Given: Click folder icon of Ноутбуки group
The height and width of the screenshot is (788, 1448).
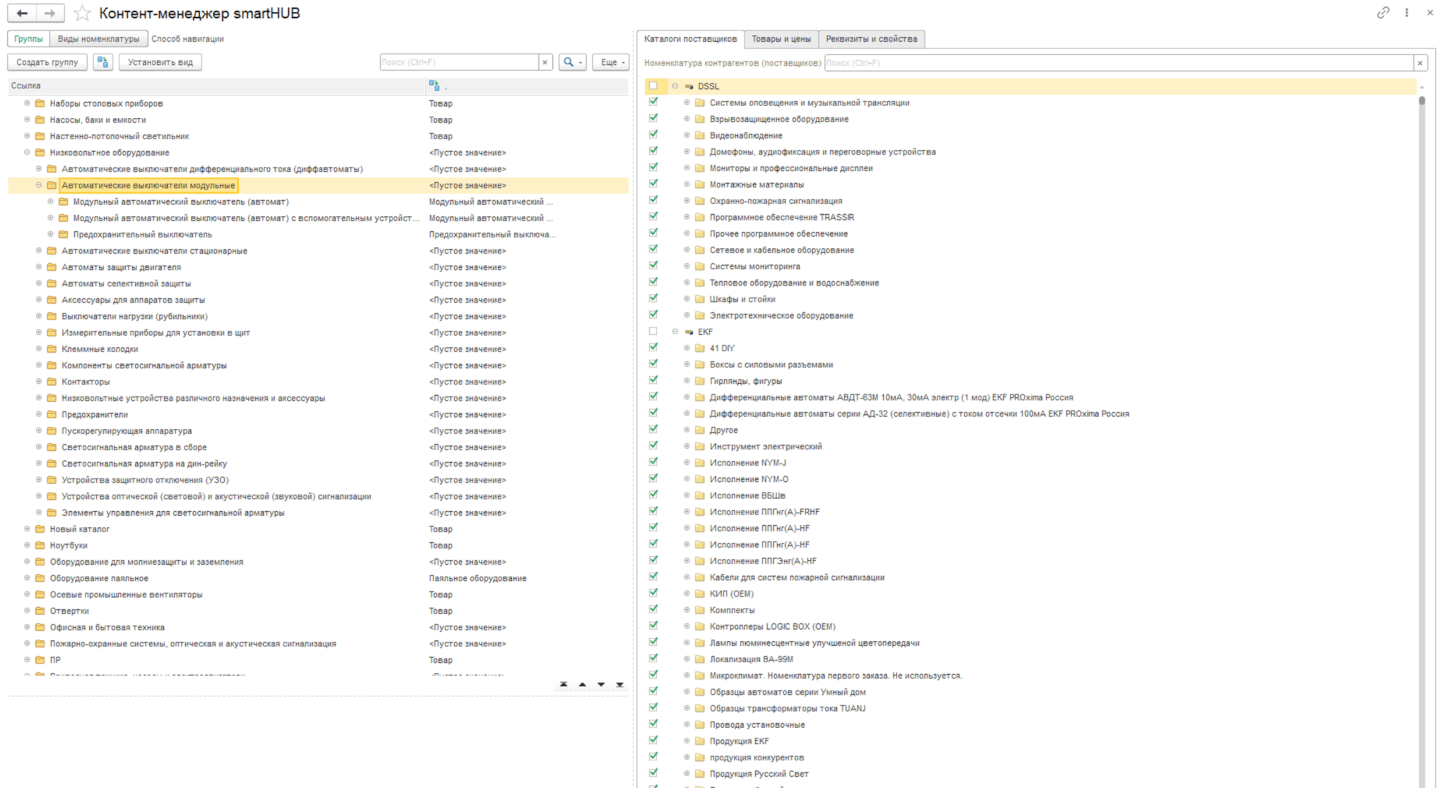Looking at the screenshot, I should 40,546.
